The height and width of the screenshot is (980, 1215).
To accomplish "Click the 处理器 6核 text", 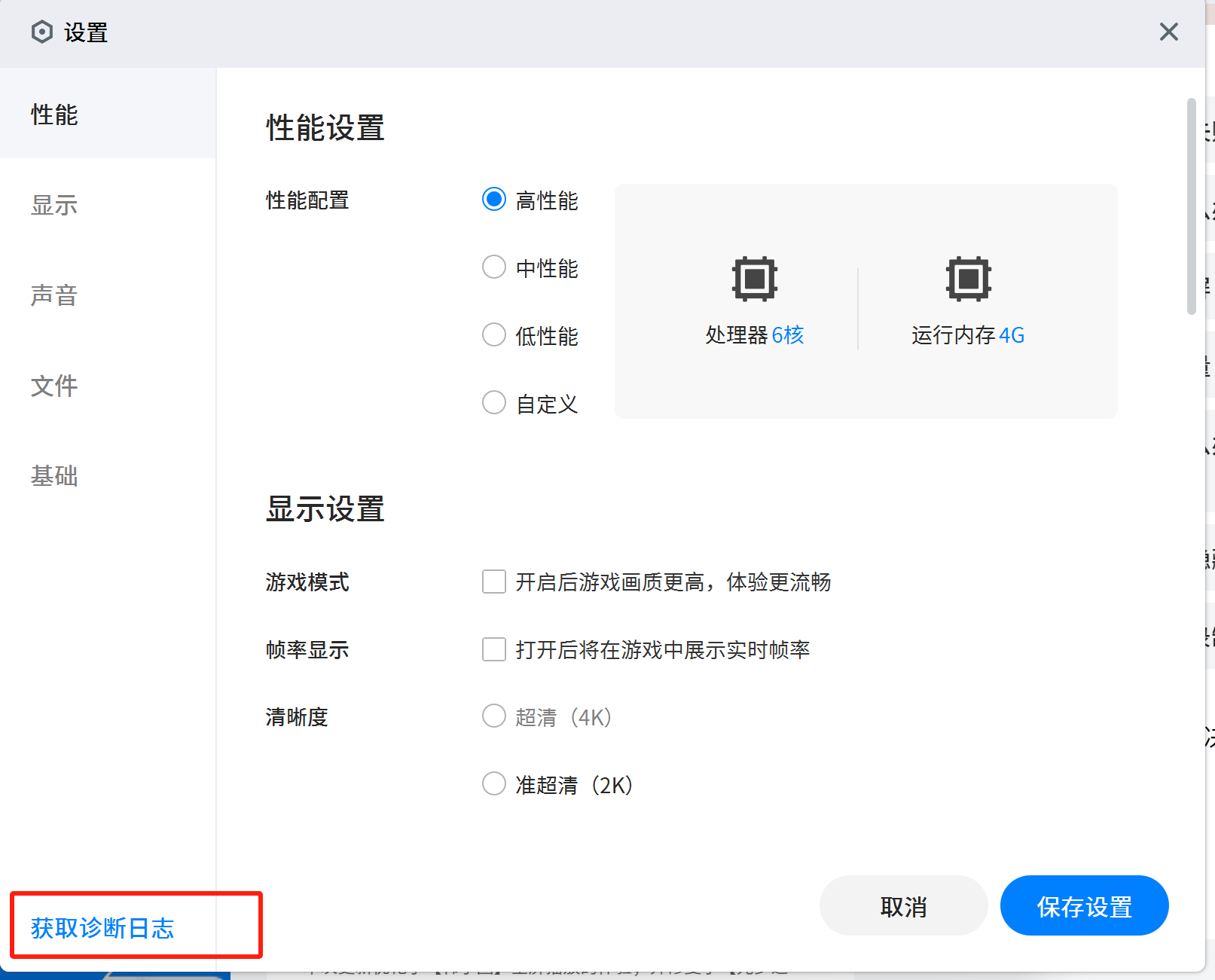I will pos(755,334).
